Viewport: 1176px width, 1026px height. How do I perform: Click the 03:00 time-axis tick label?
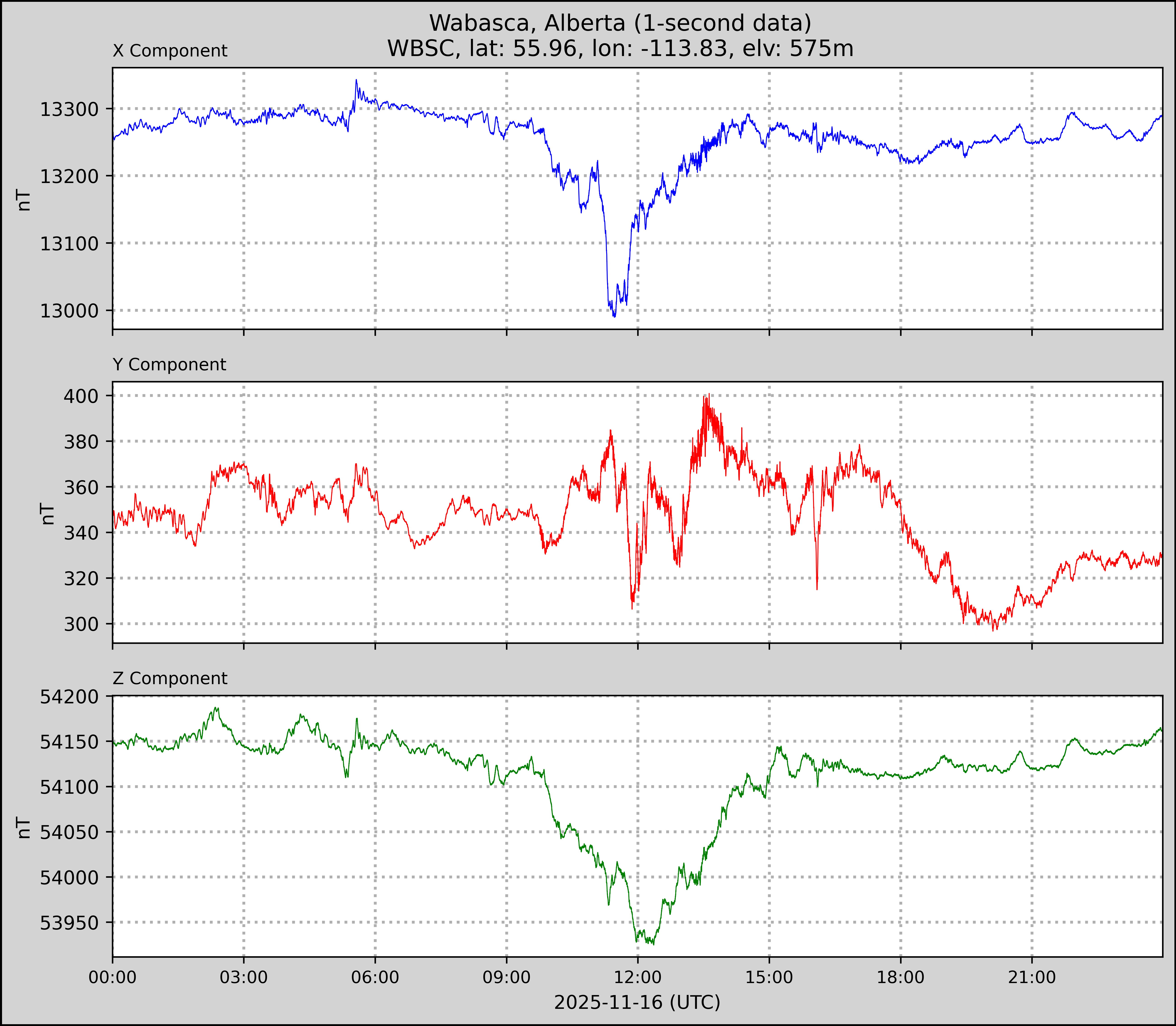click(x=244, y=977)
